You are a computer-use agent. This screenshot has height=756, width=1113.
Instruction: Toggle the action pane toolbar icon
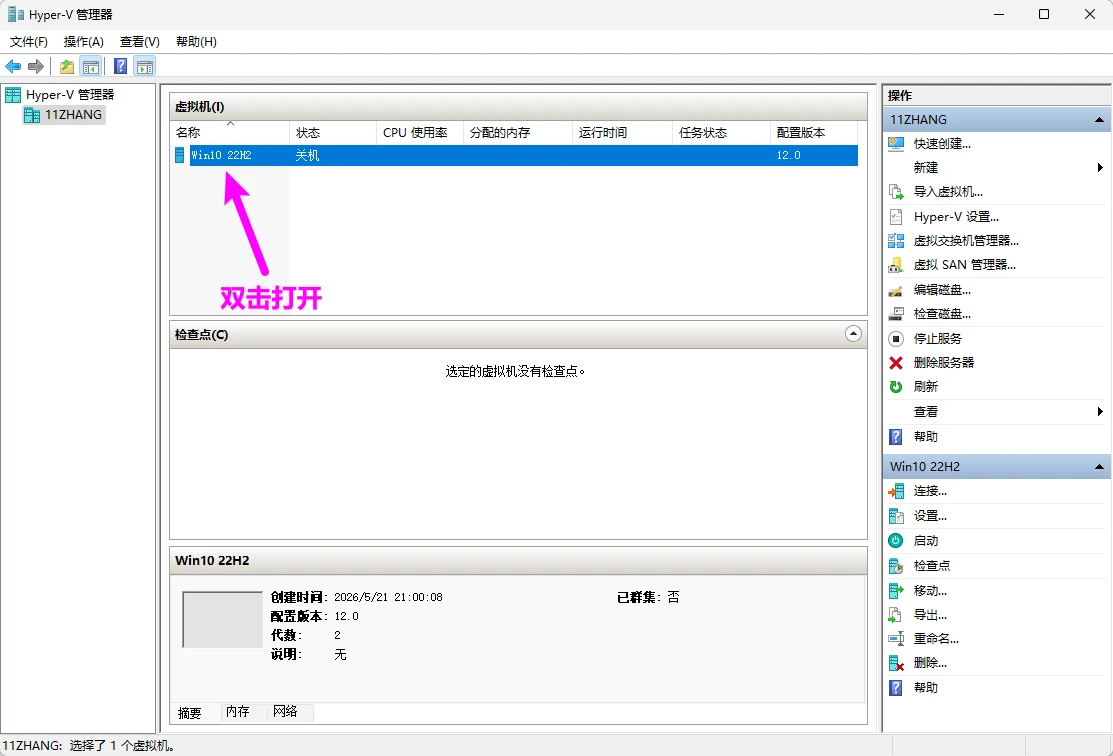(145, 67)
